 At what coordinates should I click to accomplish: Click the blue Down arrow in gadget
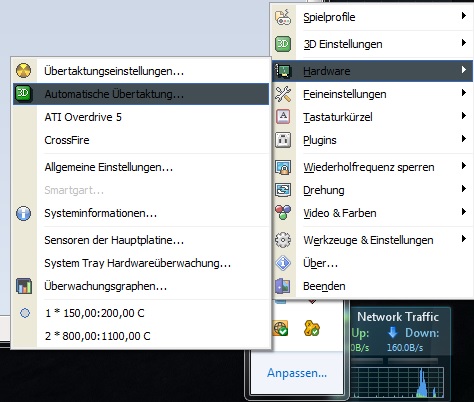tap(393, 332)
